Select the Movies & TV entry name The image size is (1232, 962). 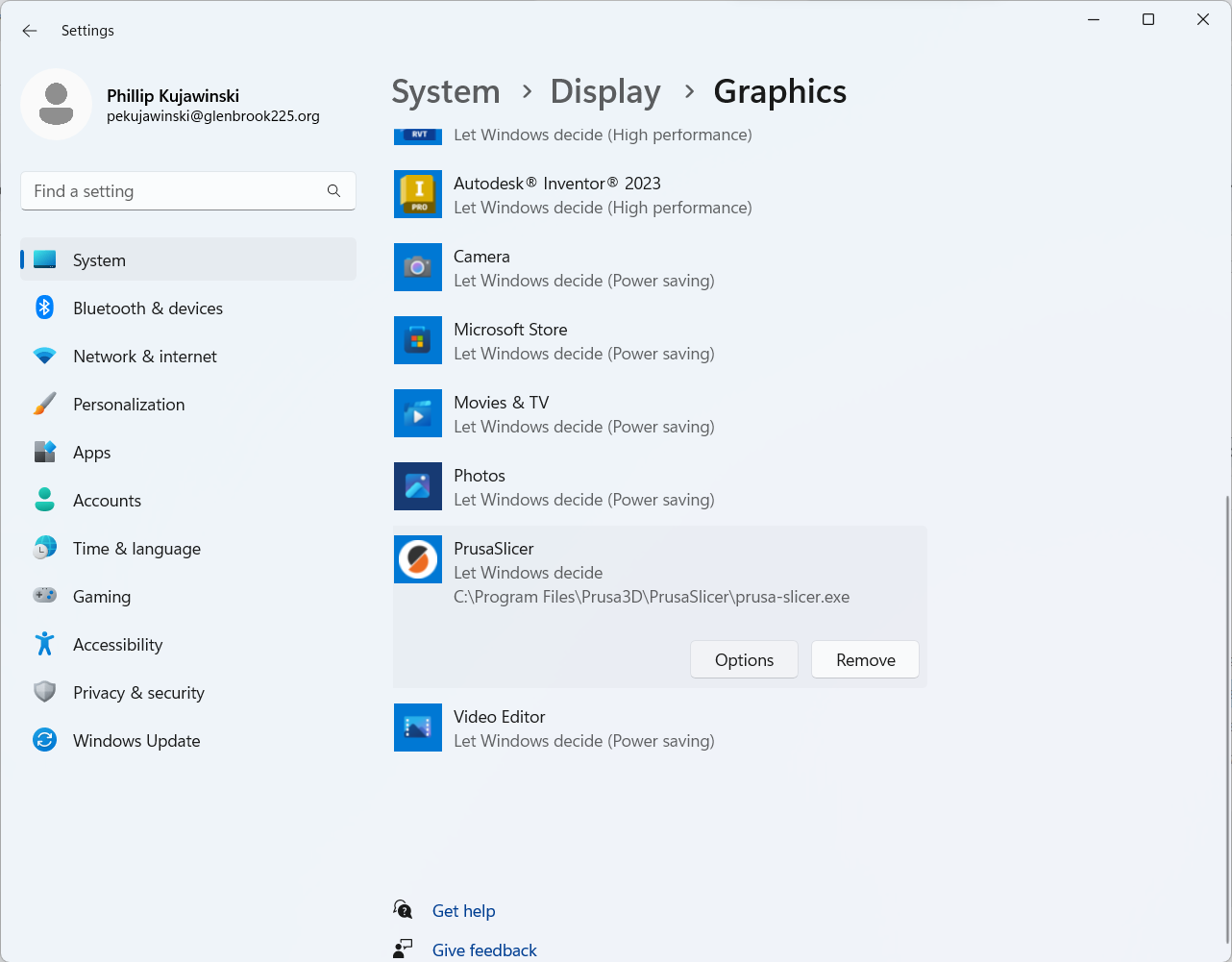tap(502, 403)
